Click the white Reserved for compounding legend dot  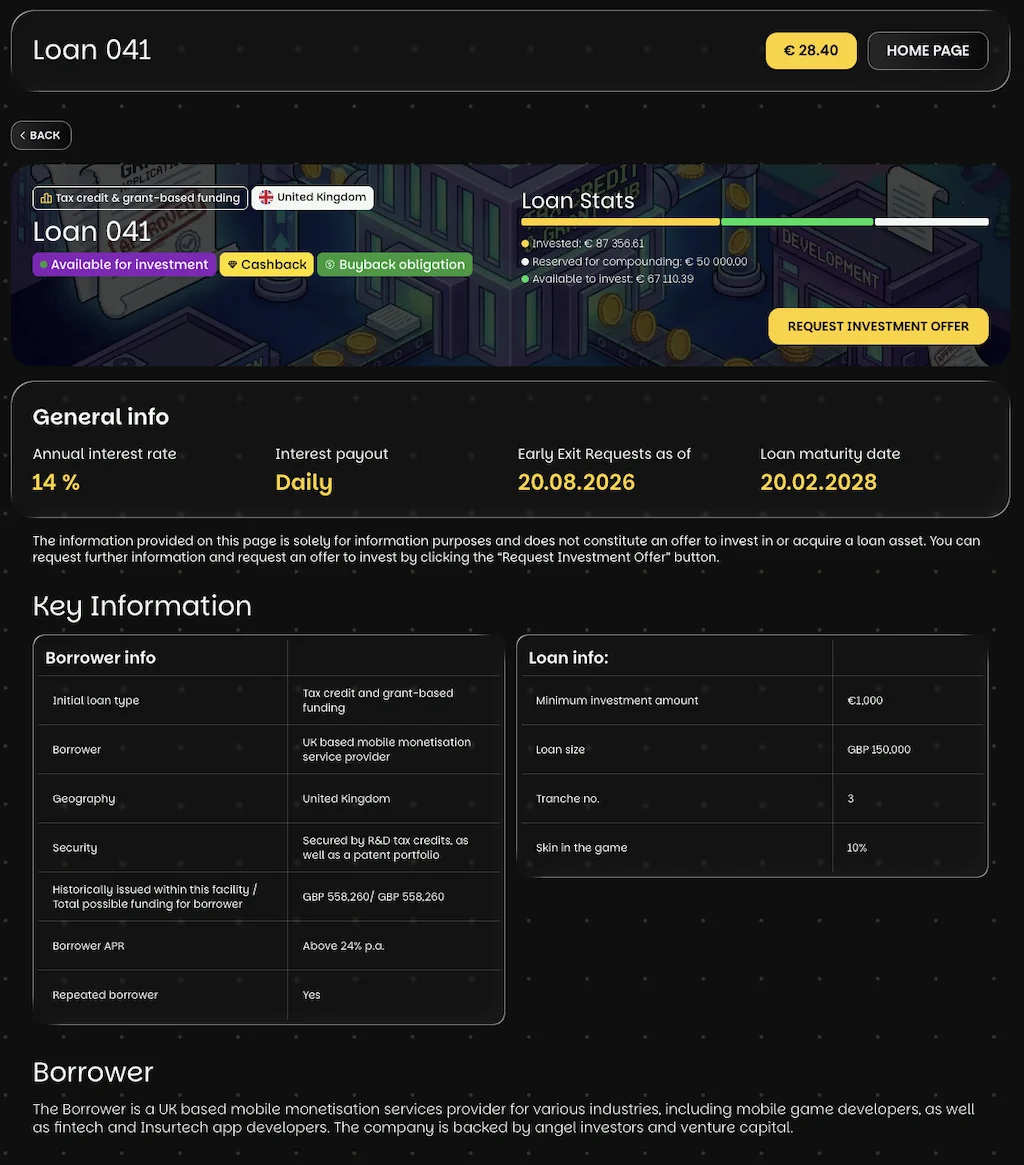tap(526, 262)
